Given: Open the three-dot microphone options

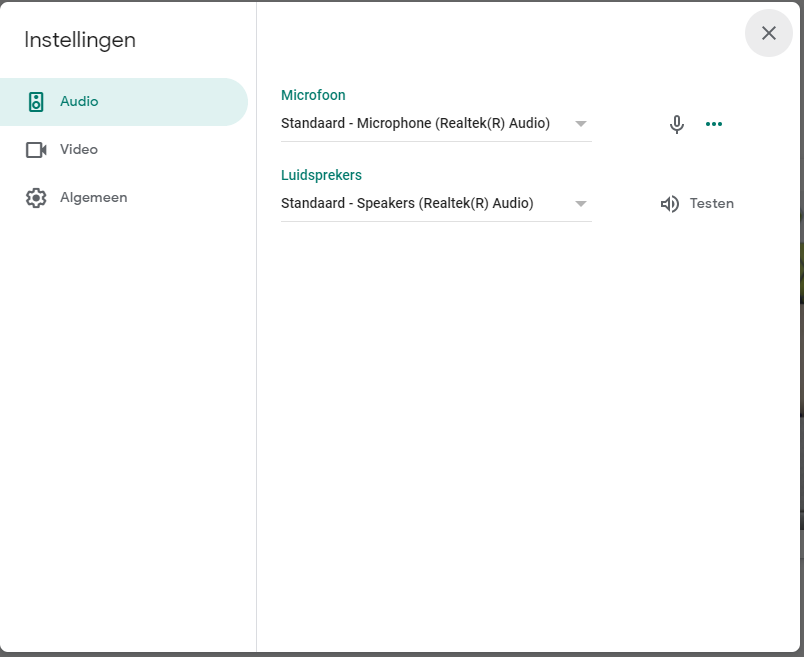Looking at the screenshot, I should tap(714, 124).
